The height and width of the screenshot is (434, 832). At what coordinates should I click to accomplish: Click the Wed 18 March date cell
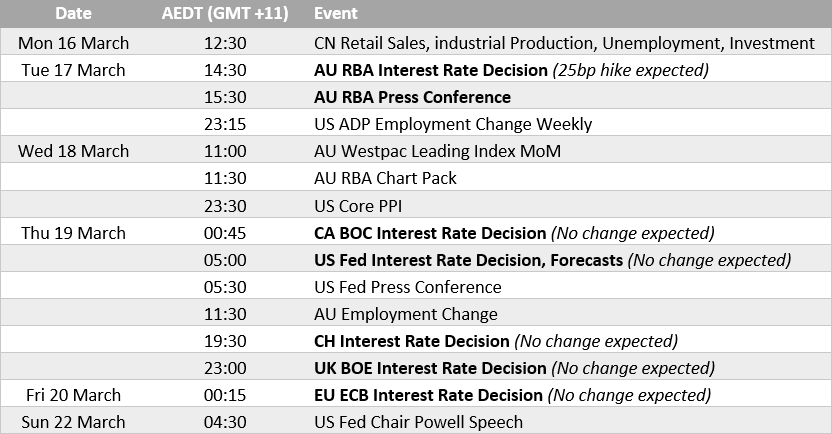click(x=74, y=151)
